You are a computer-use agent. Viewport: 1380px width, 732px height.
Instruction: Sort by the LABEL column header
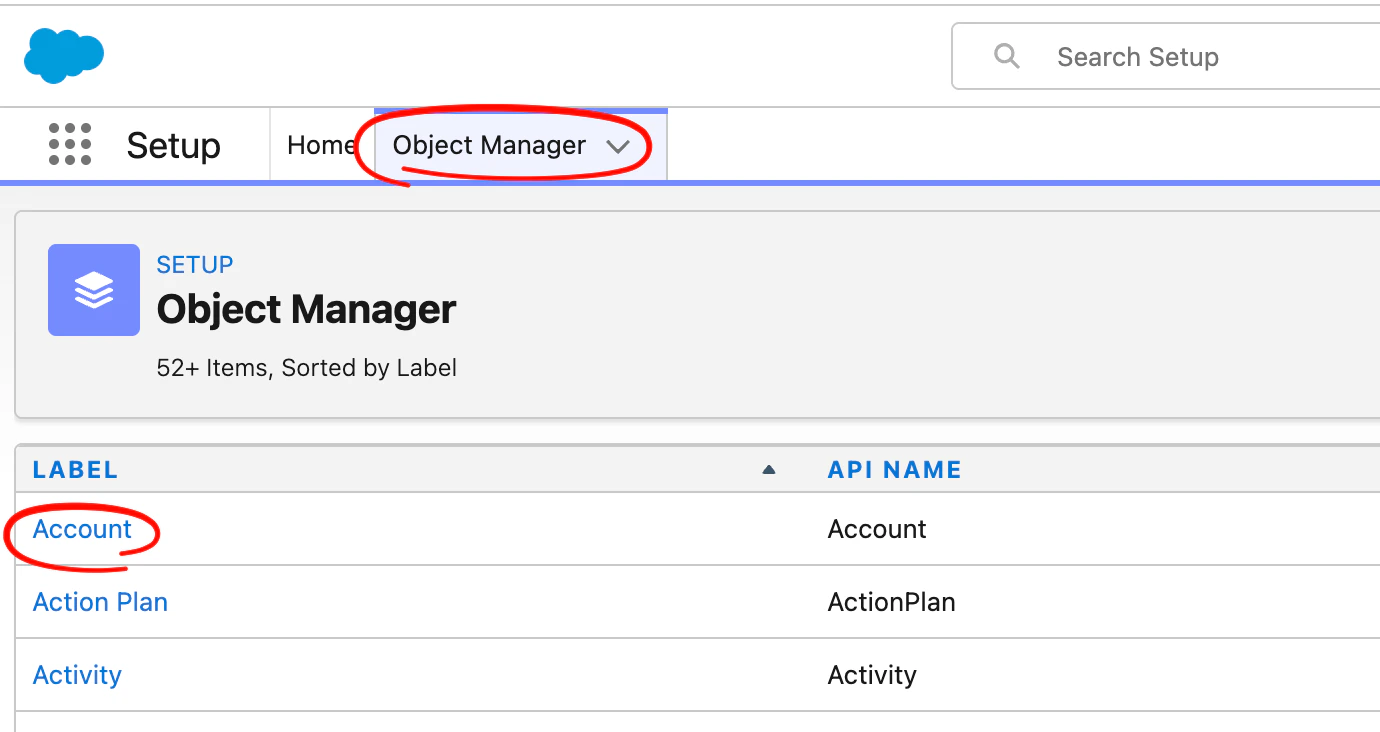pos(75,470)
